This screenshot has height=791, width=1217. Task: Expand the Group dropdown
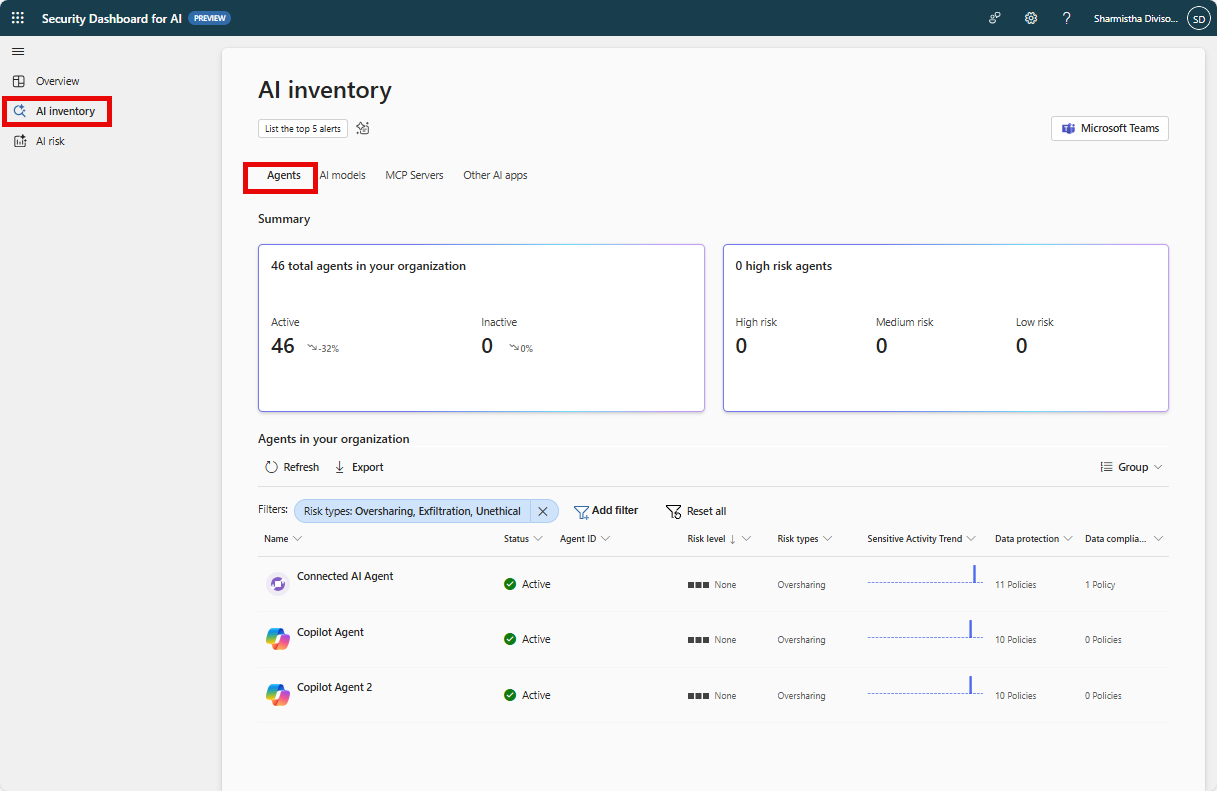point(1131,467)
